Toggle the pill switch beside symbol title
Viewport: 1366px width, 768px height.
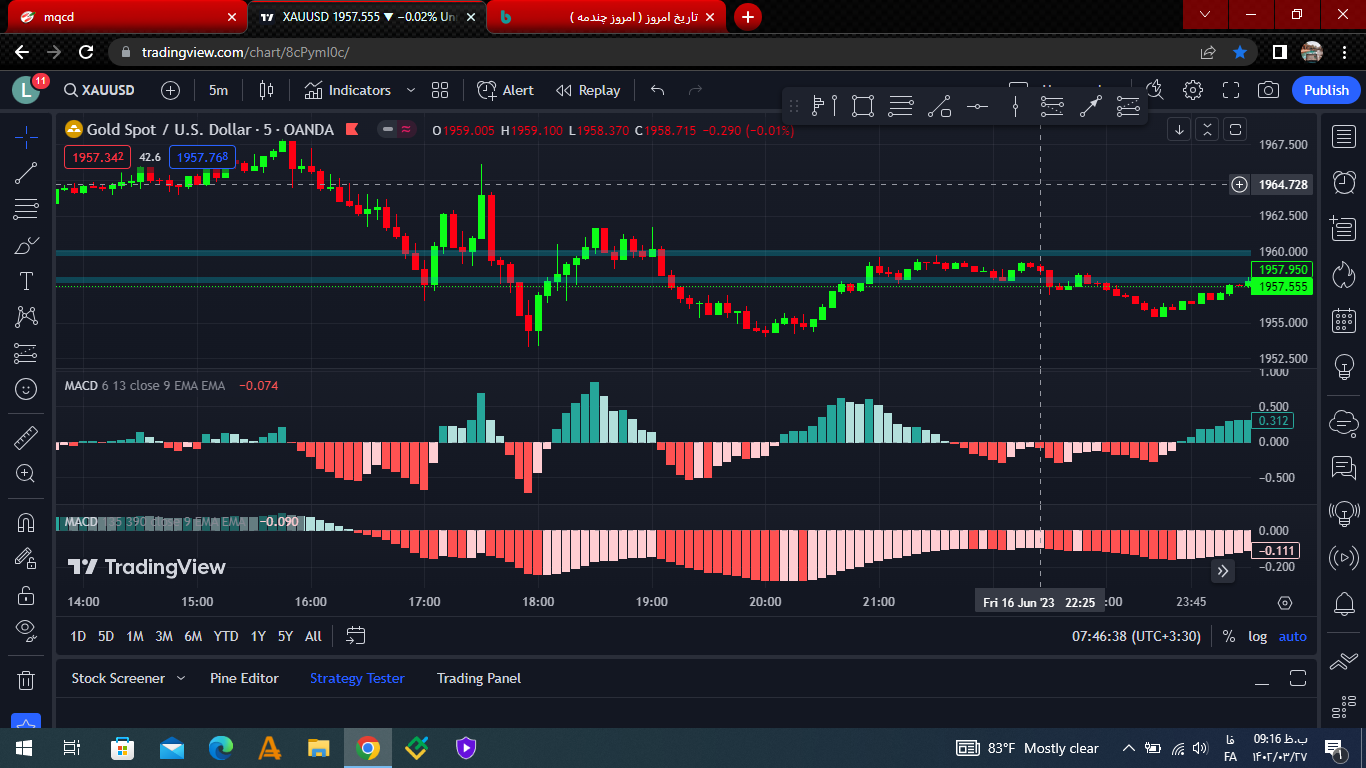pyautogui.click(x=397, y=129)
